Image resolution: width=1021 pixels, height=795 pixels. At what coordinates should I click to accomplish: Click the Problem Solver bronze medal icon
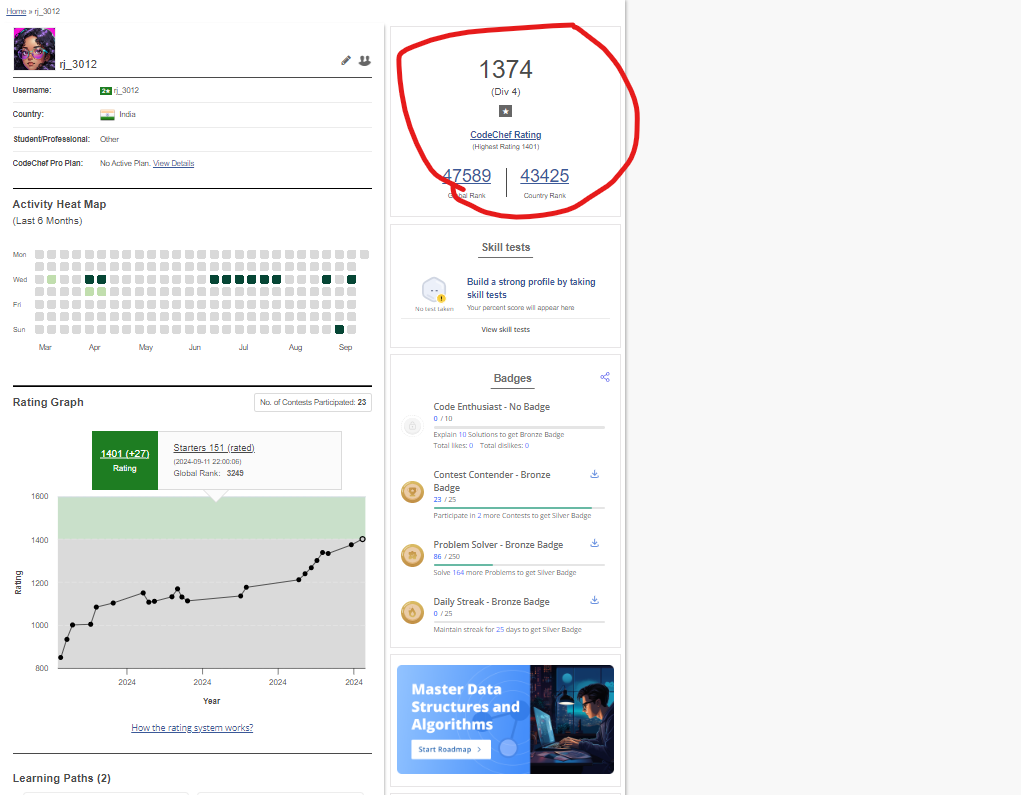[x=412, y=555]
